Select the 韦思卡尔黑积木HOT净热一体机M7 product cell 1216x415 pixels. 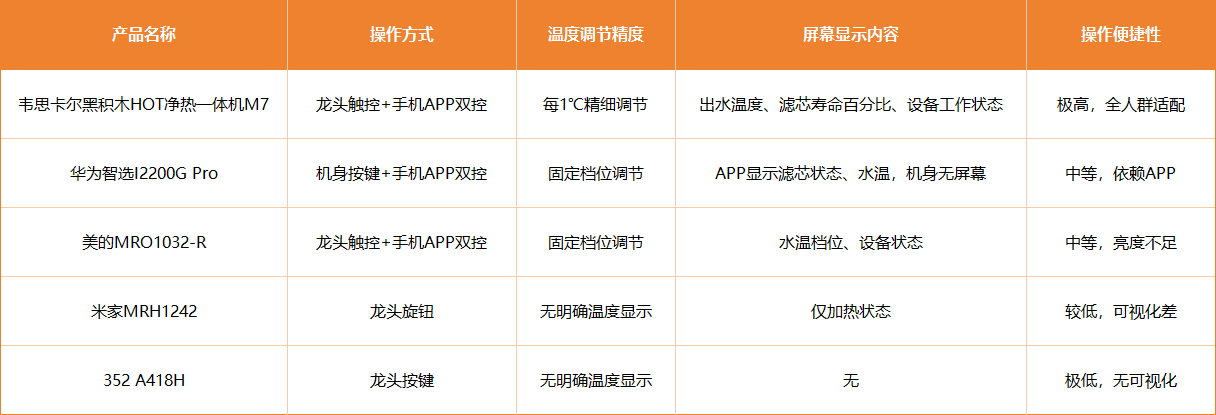pyautogui.click(x=144, y=104)
